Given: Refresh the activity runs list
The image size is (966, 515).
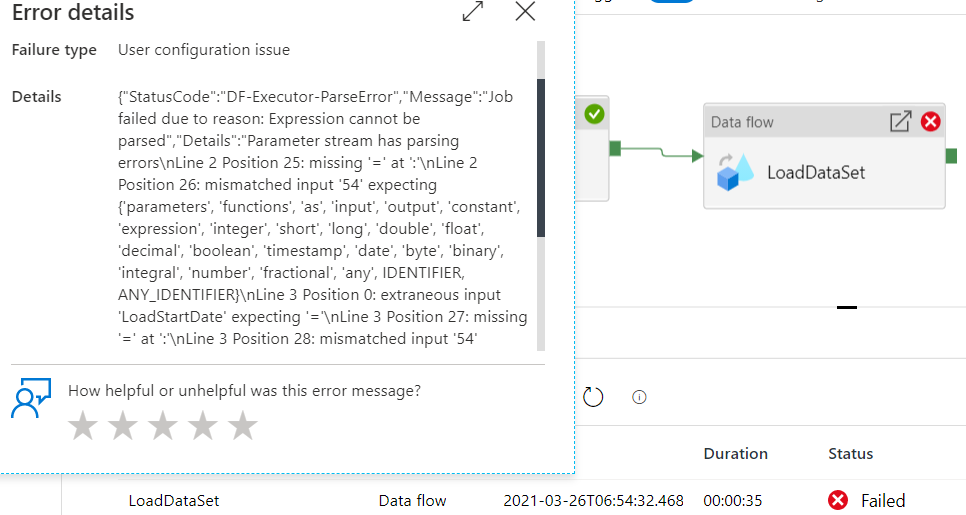Looking at the screenshot, I should click(x=593, y=397).
